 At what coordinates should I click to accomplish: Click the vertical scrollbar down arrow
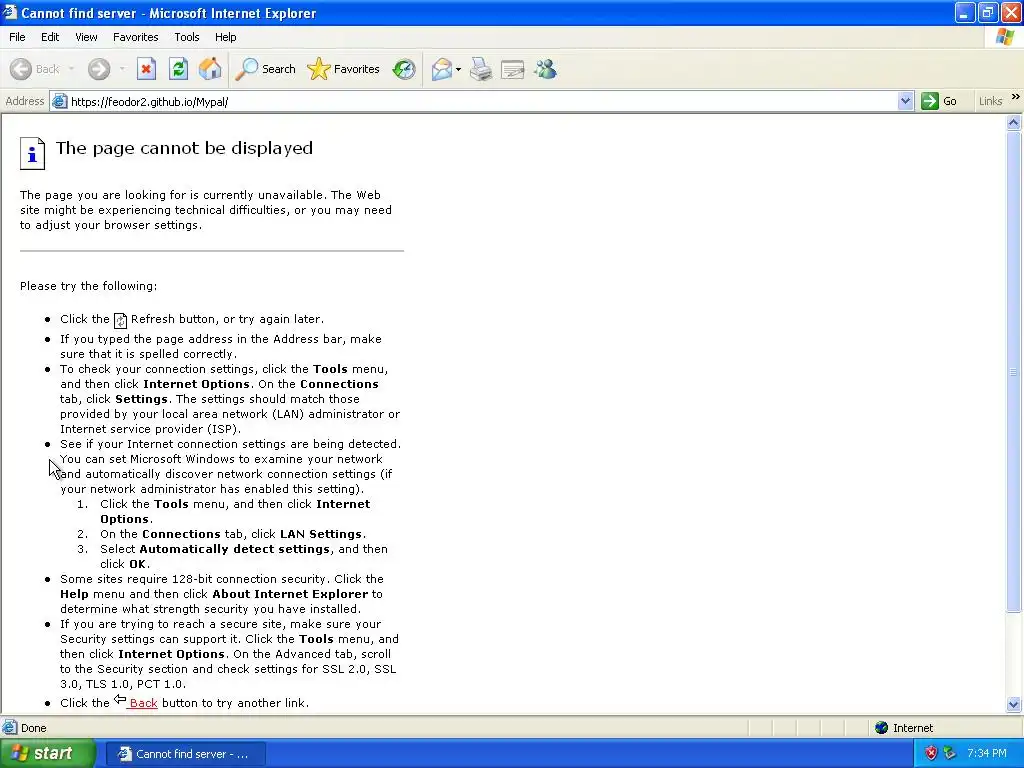click(1014, 704)
